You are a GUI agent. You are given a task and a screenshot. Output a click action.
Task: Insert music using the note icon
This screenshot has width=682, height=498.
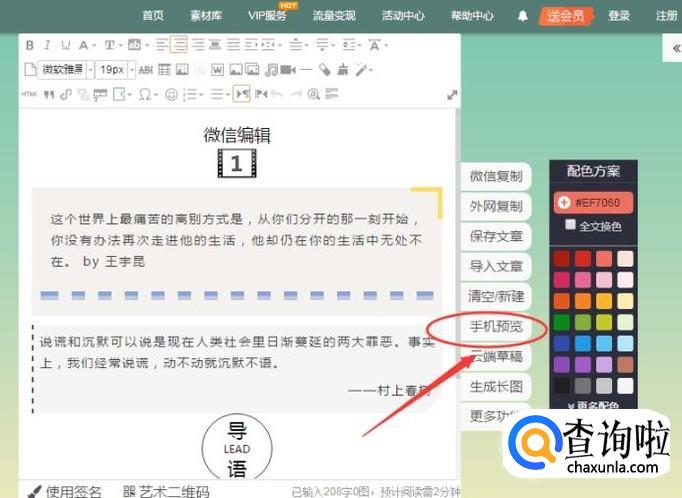(271, 70)
